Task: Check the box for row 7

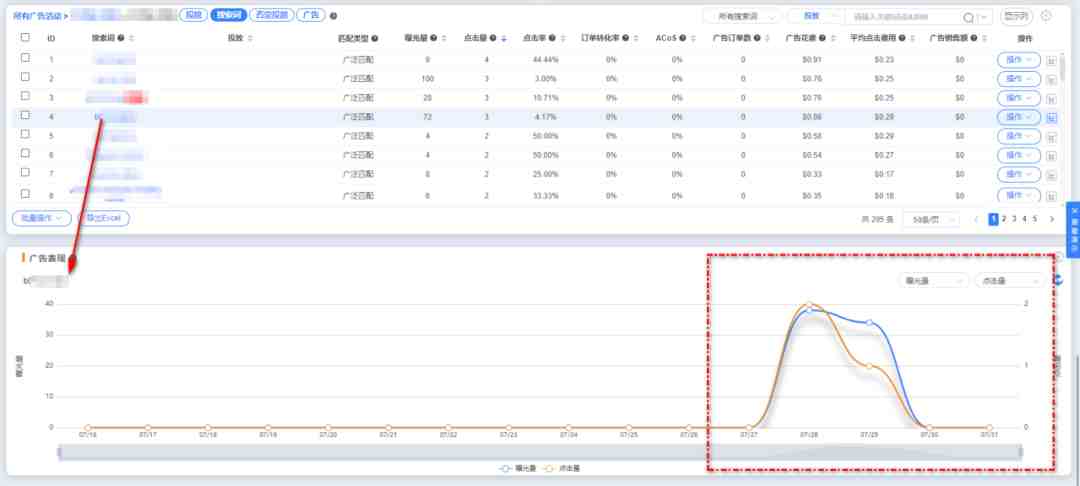Action: click(25, 172)
